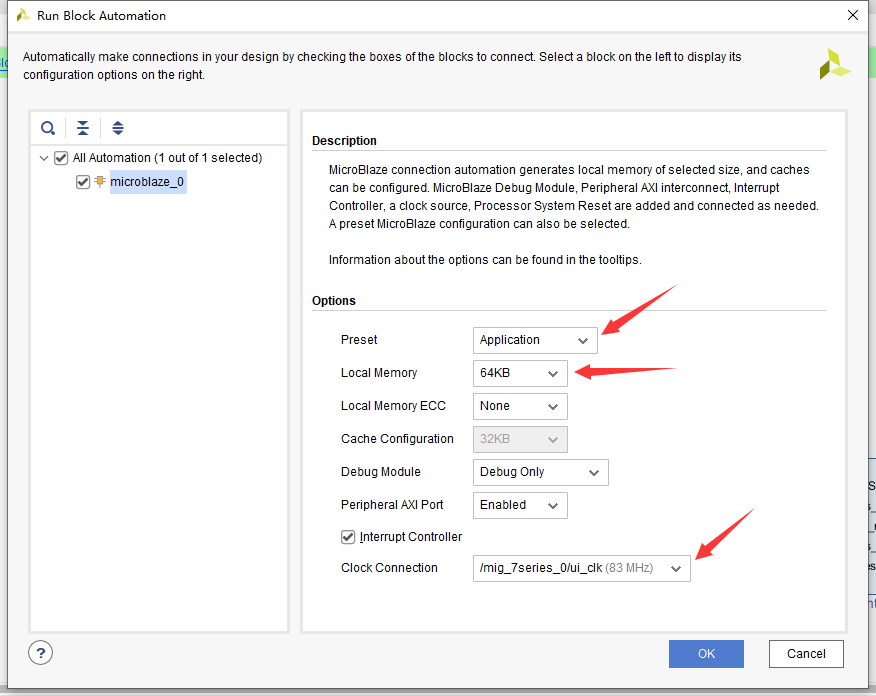Open the Local Memory ECC dropdown
Viewport: 876px width, 696px height.
tap(520, 406)
